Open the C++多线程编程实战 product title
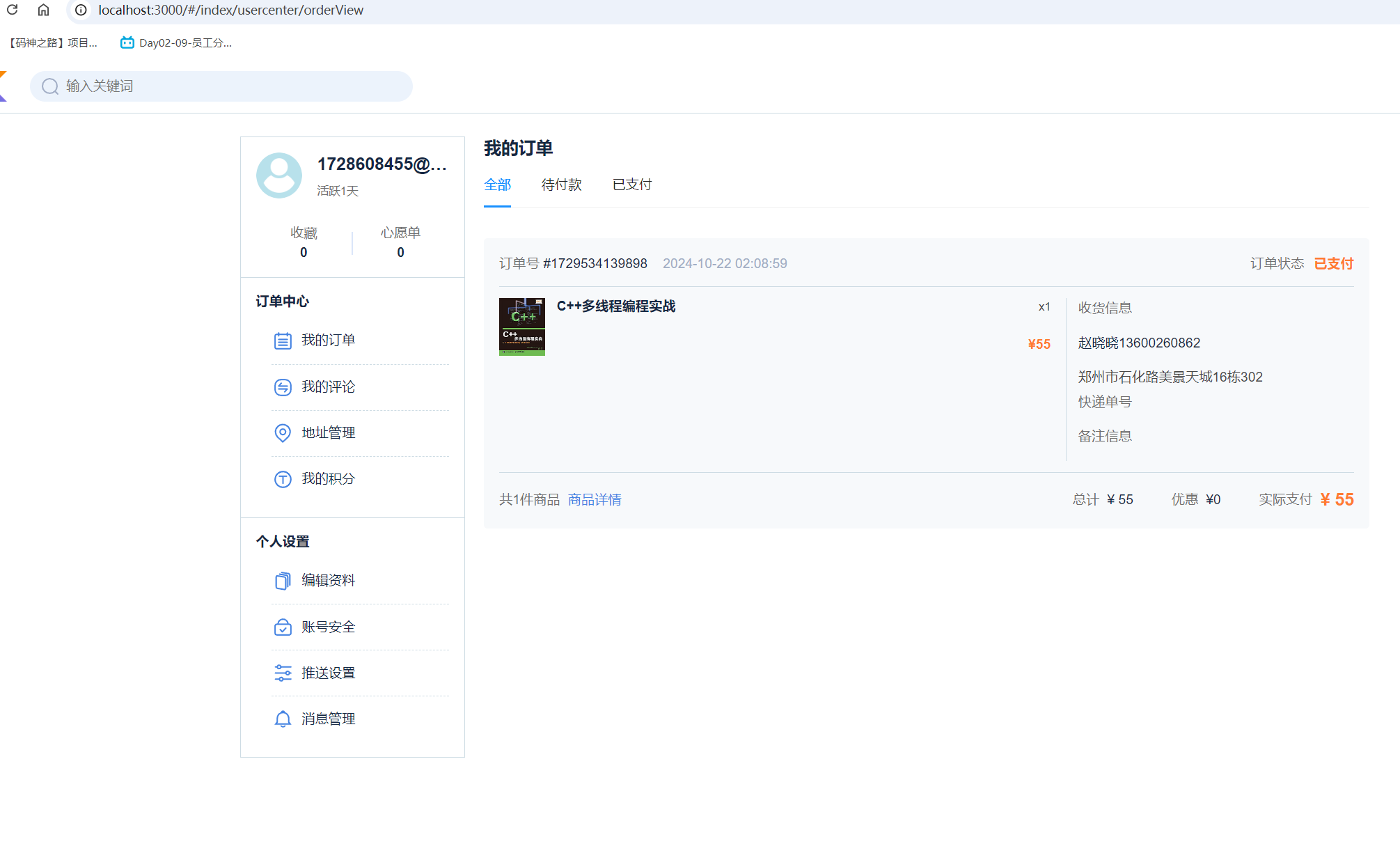The image size is (1400, 860). coord(615,306)
